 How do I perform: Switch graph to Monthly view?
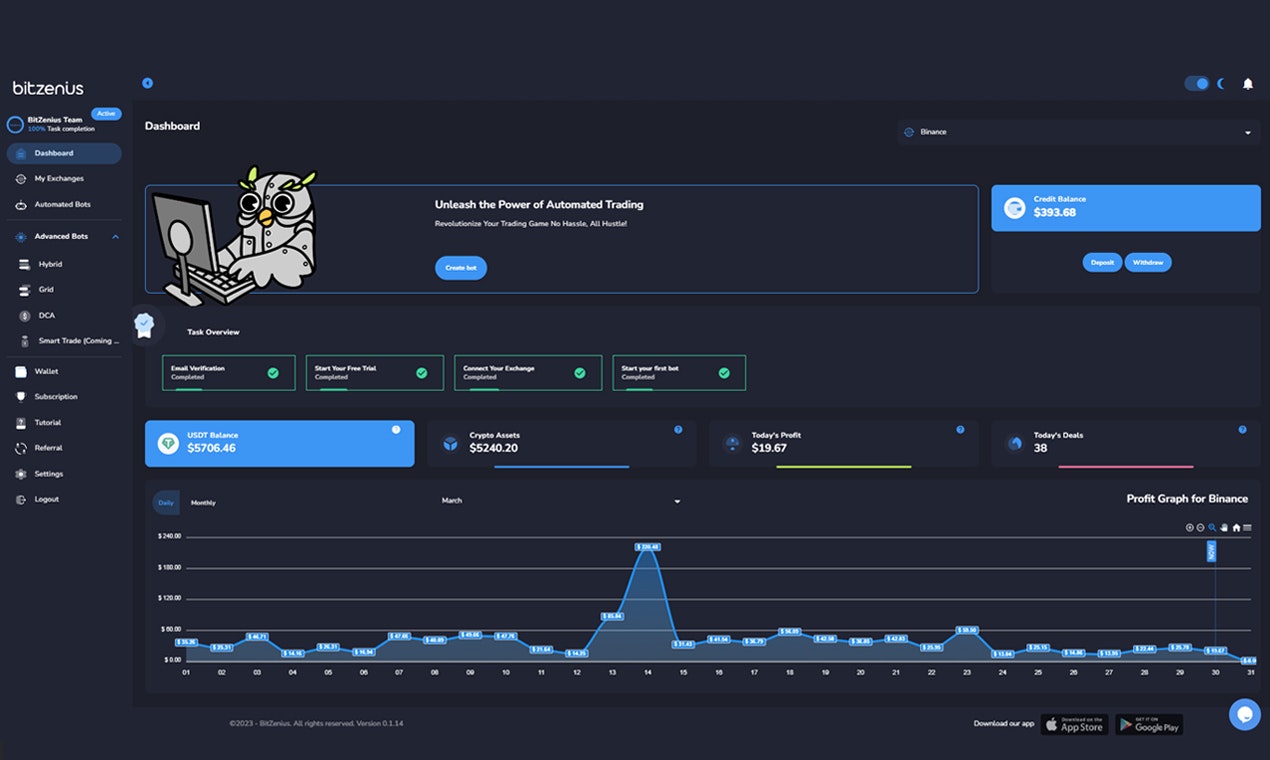coord(203,502)
